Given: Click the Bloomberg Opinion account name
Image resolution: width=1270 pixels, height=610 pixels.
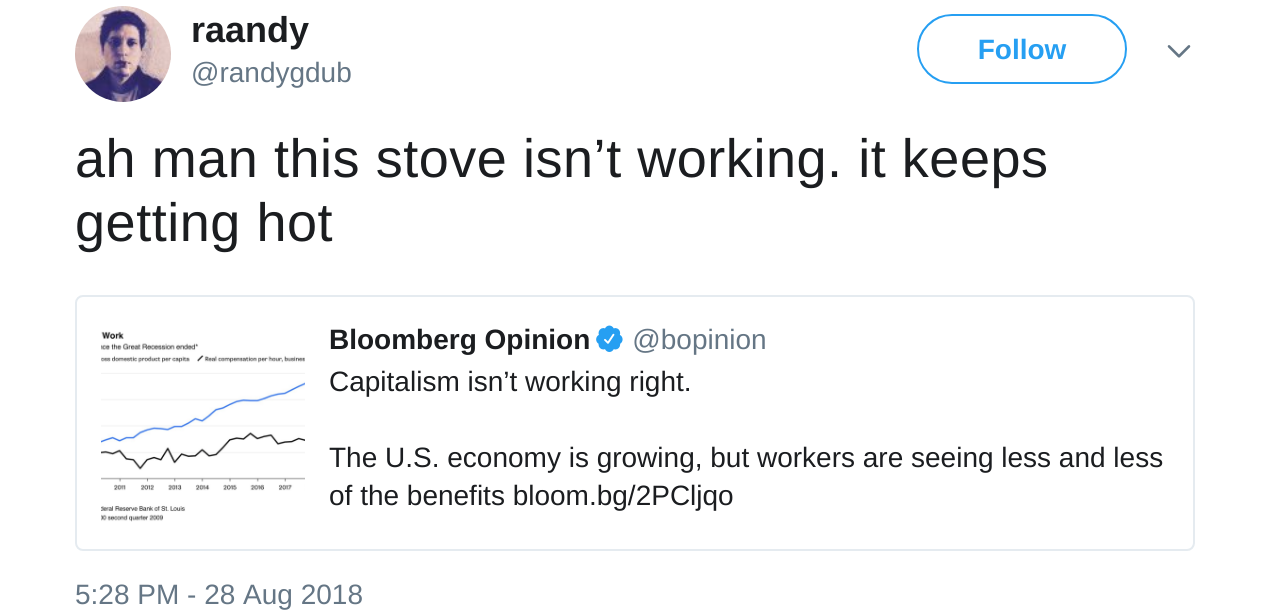Looking at the screenshot, I should click(459, 340).
